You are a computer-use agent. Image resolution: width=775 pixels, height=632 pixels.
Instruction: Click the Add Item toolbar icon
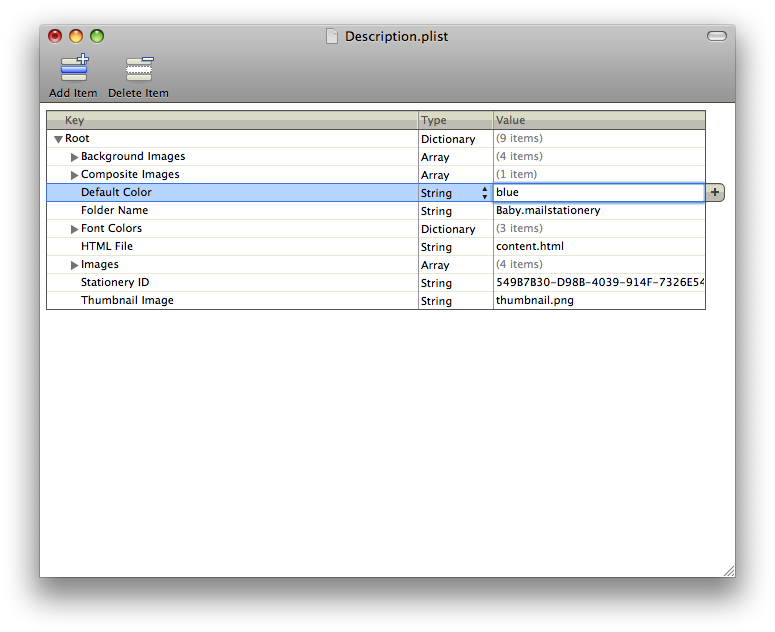tap(74, 68)
